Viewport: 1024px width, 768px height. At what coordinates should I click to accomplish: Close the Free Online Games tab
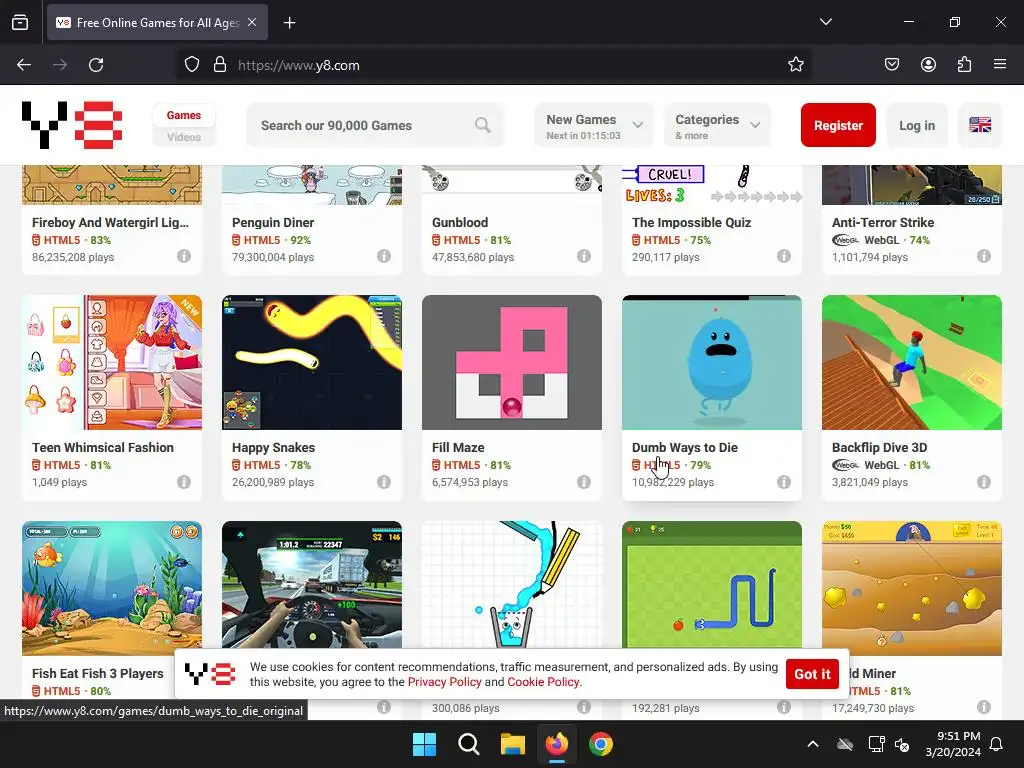click(252, 22)
